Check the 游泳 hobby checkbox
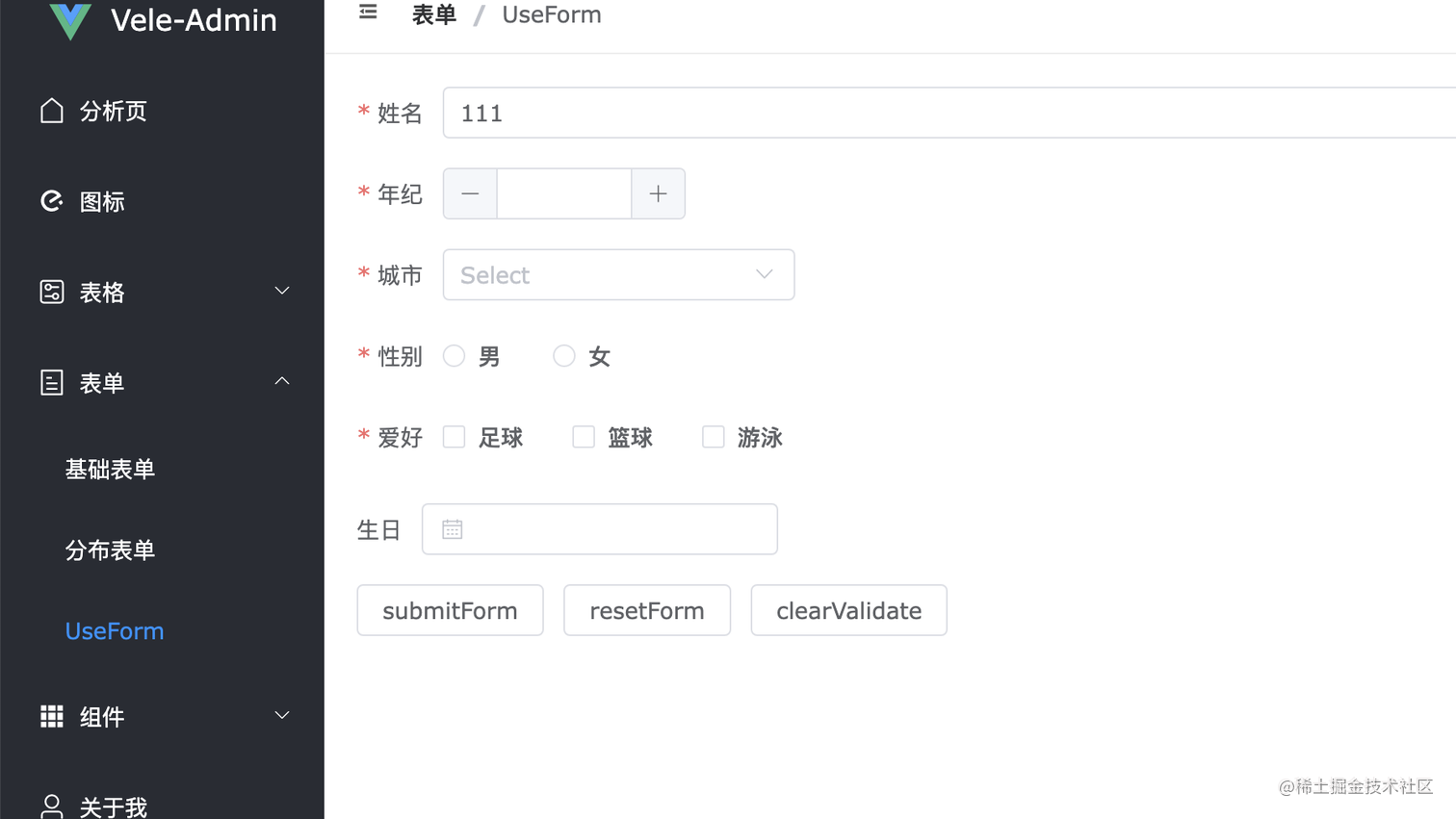This screenshot has height=819, width=1456. [x=713, y=436]
